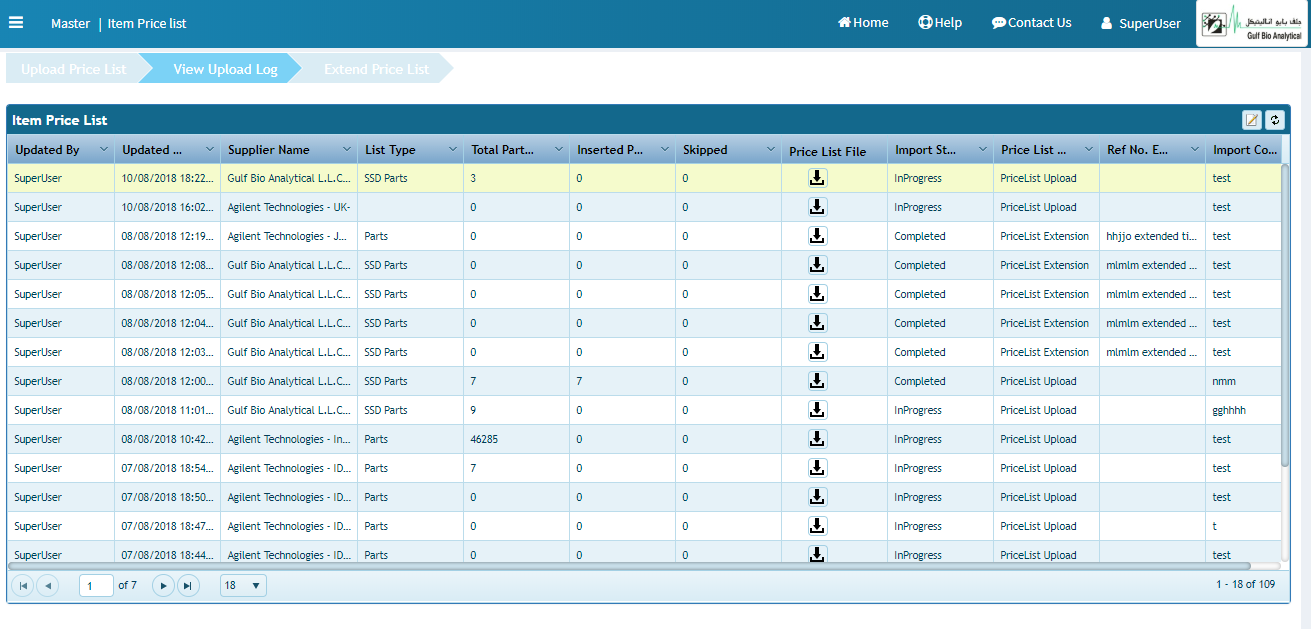Open SuperUser account menu
Viewport: 1311px width, 629px height.
[1141, 23]
